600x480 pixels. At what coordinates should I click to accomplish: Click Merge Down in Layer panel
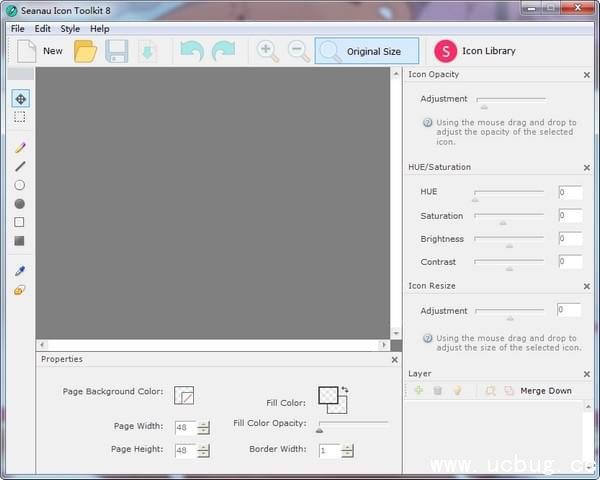(x=546, y=391)
